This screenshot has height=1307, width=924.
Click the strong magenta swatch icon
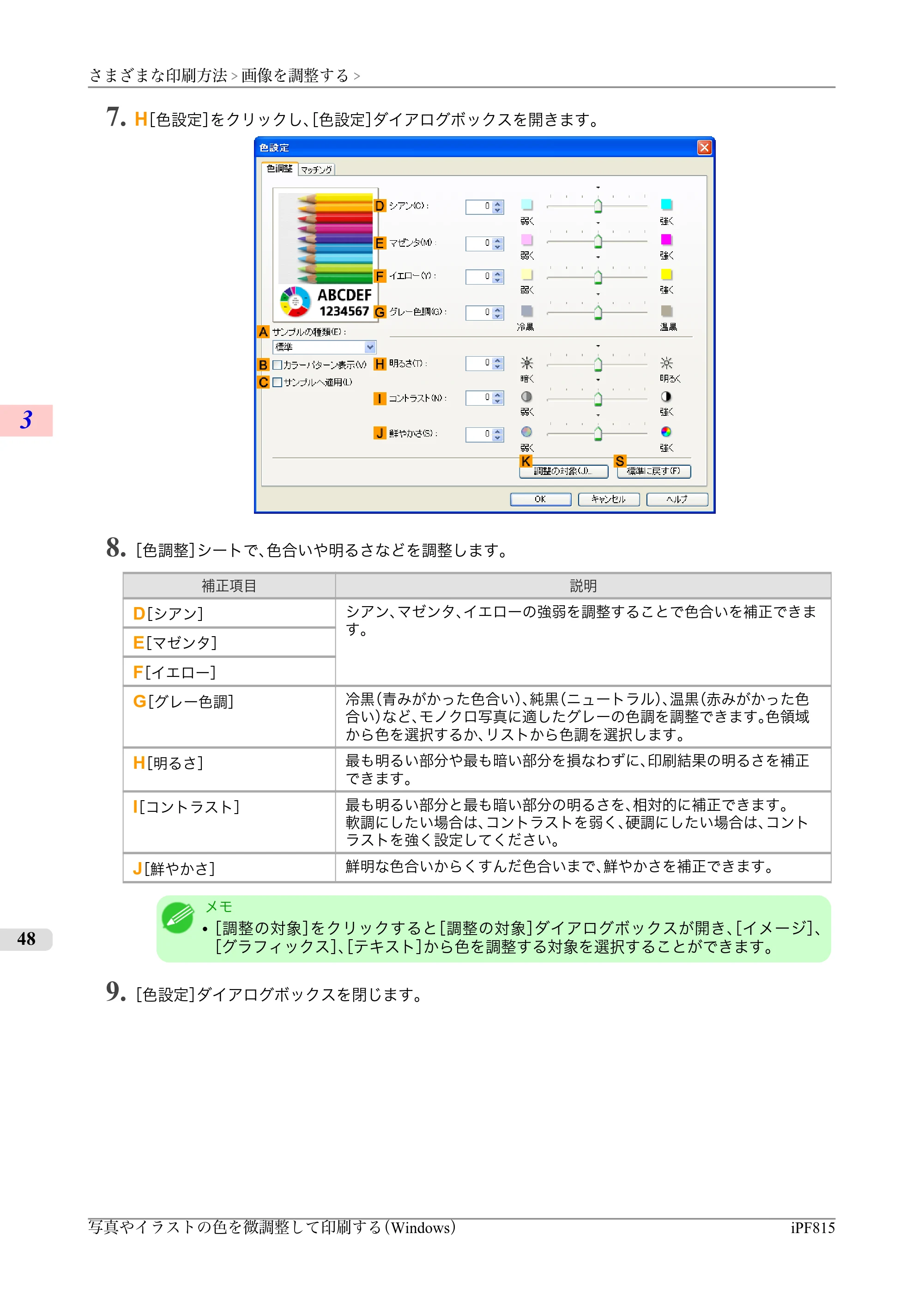point(666,239)
